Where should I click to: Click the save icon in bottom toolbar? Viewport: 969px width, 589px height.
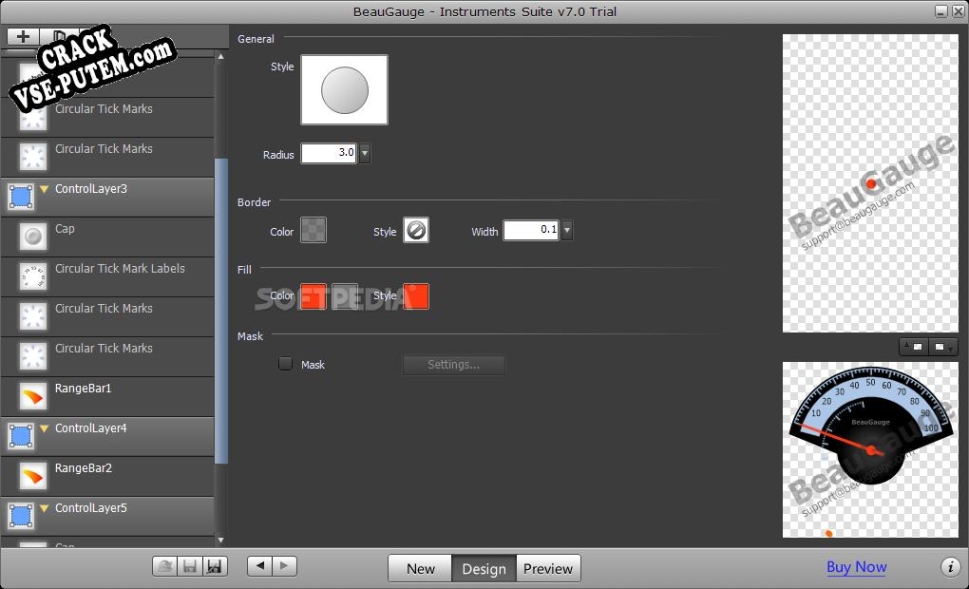(x=190, y=566)
